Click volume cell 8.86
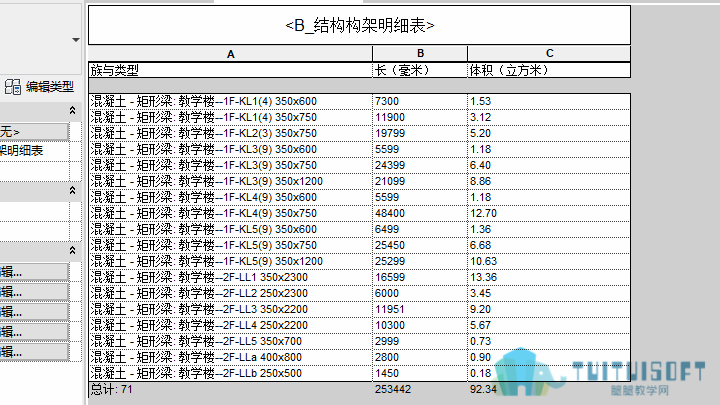 click(549, 181)
